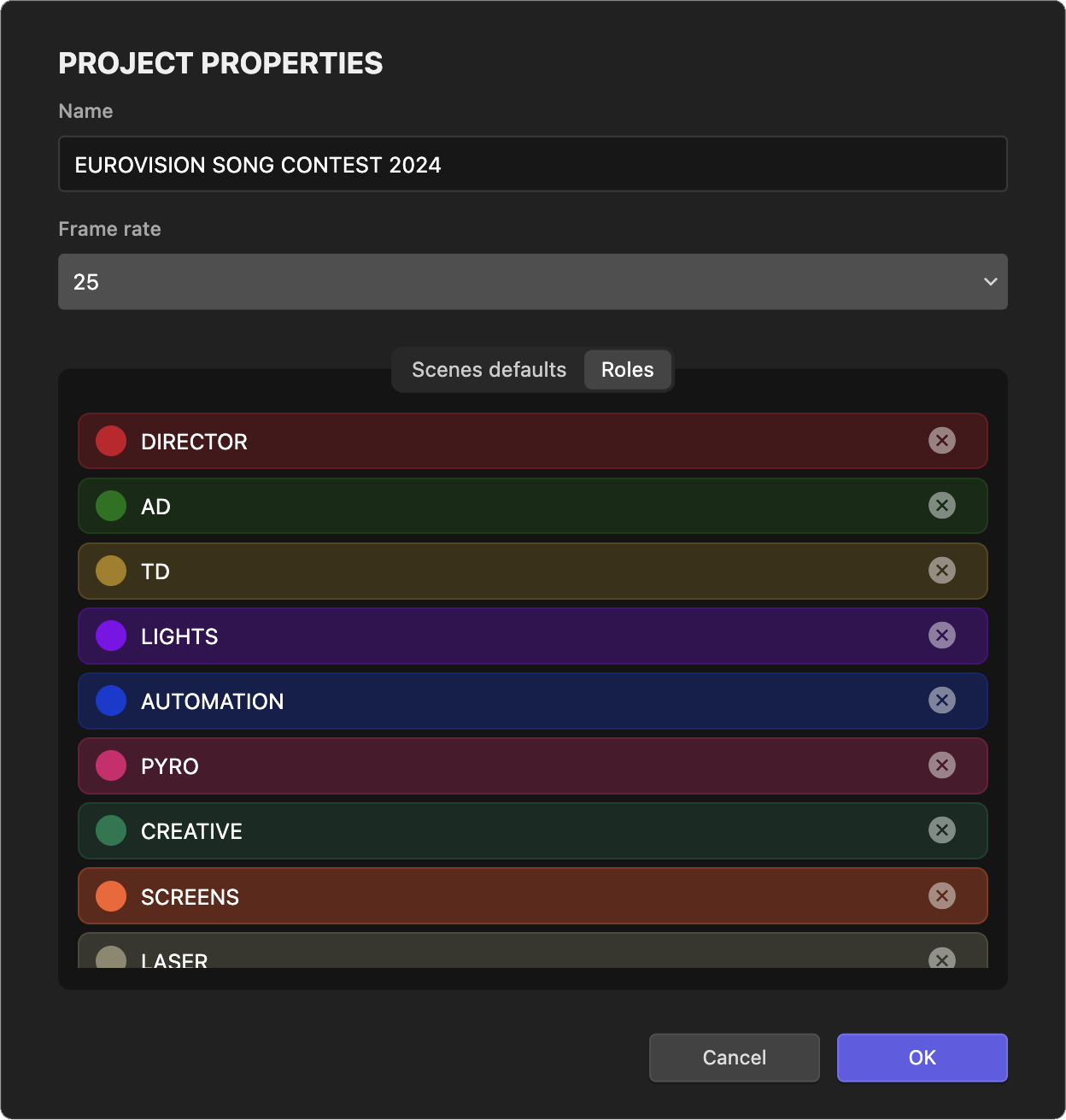Delete the AD role entry

point(942,506)
